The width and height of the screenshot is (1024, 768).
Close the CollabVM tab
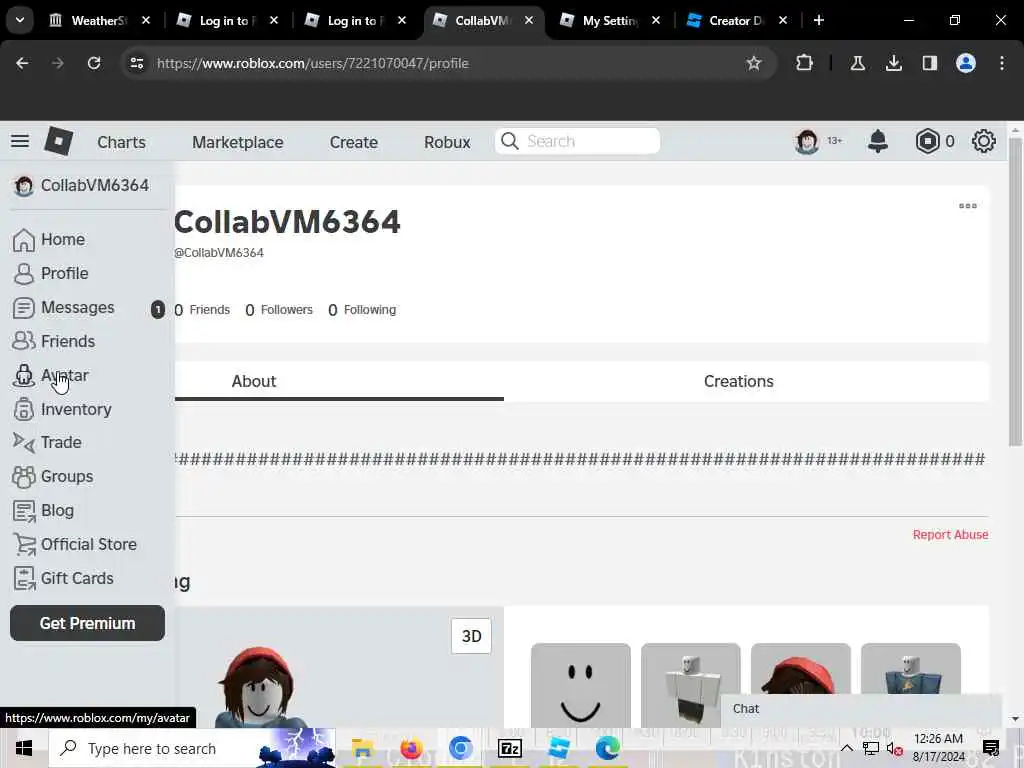coord(528,20)
